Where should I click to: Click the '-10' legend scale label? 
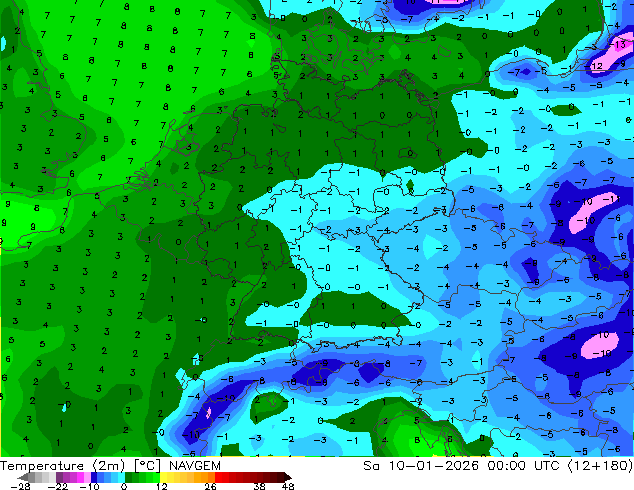[x=90, y=486]
